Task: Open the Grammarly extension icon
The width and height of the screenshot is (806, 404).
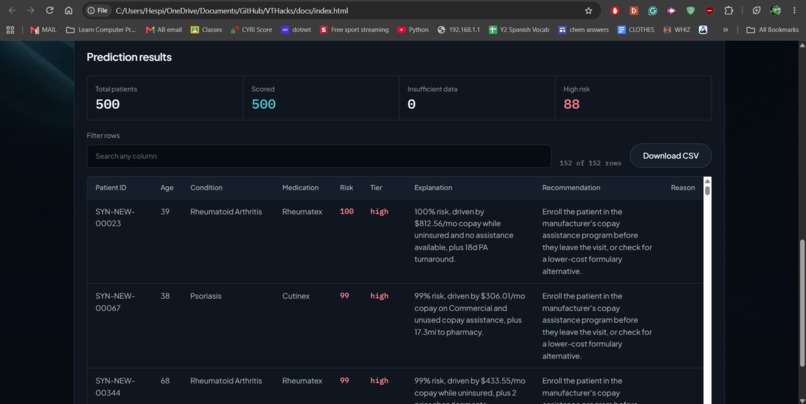Action: click(x=652, y=10)
